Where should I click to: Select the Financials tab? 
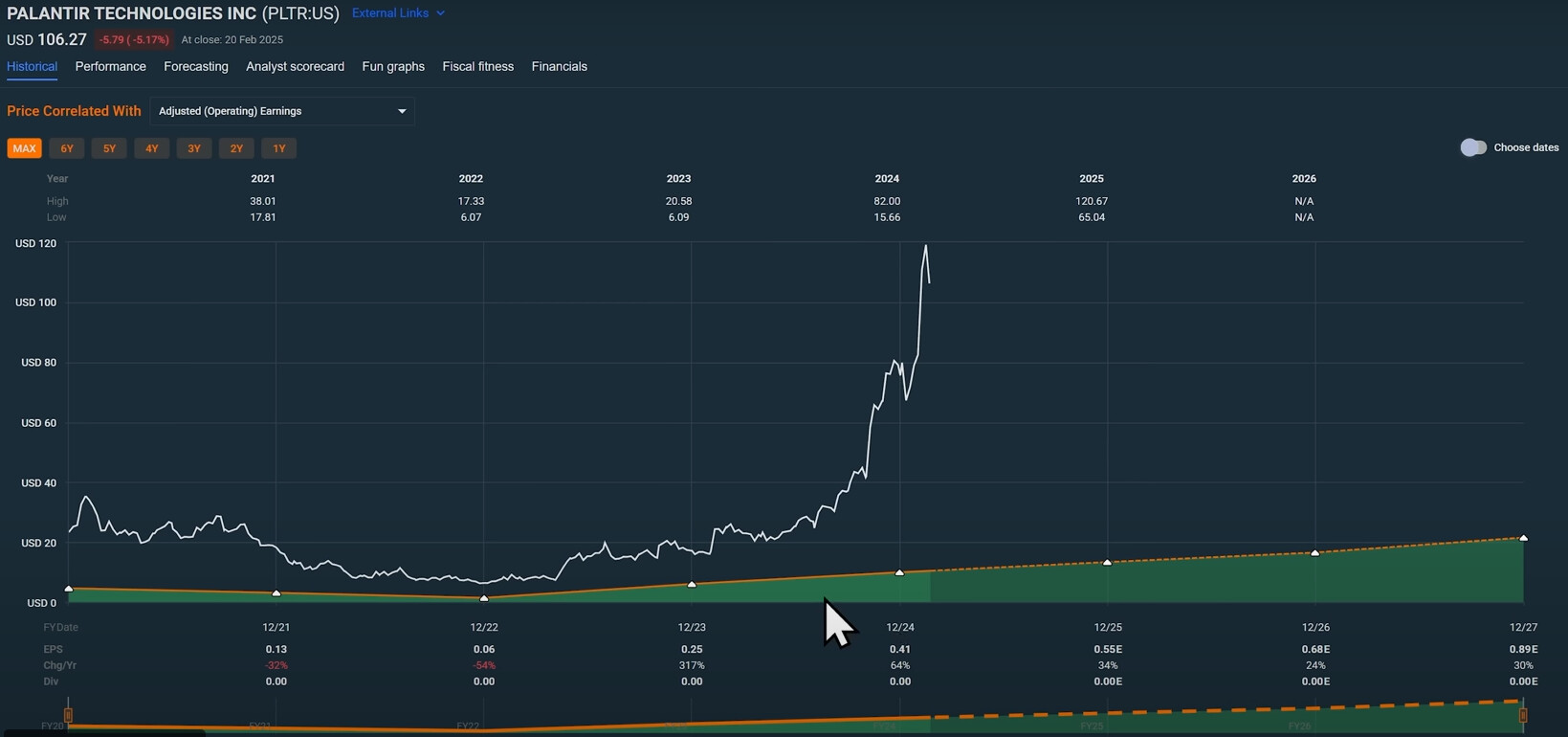pyautogui.click(x=560, y=67)
